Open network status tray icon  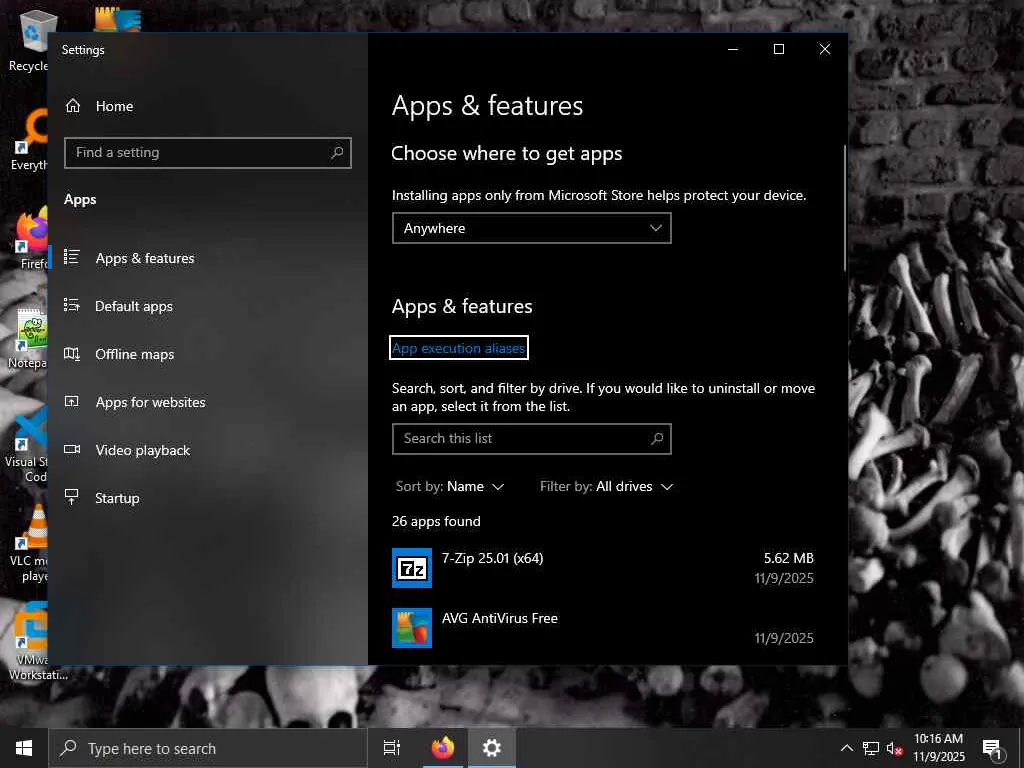tap(871, 748)
